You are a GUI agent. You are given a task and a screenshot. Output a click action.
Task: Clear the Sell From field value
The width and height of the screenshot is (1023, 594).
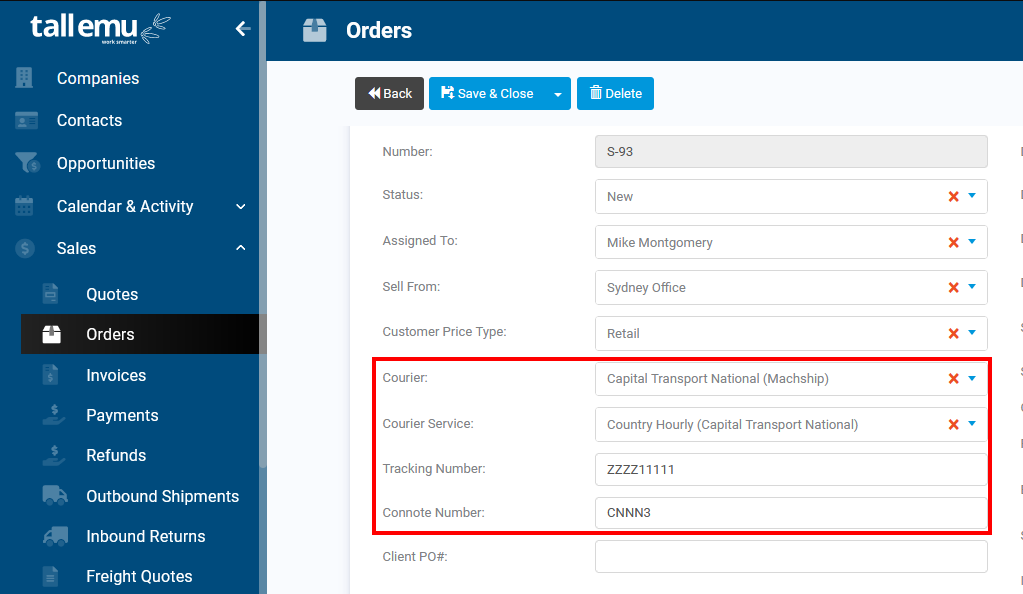(x=953, y=287)
